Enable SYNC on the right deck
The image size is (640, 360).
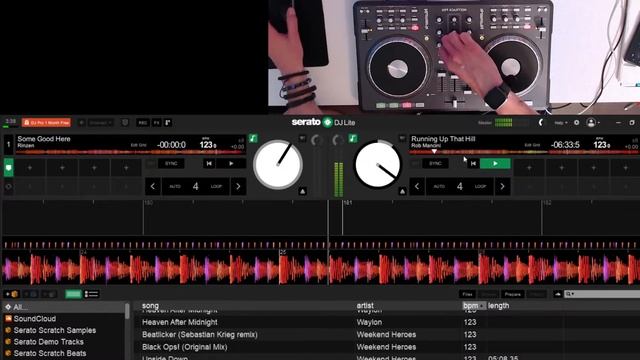[435, 164]
